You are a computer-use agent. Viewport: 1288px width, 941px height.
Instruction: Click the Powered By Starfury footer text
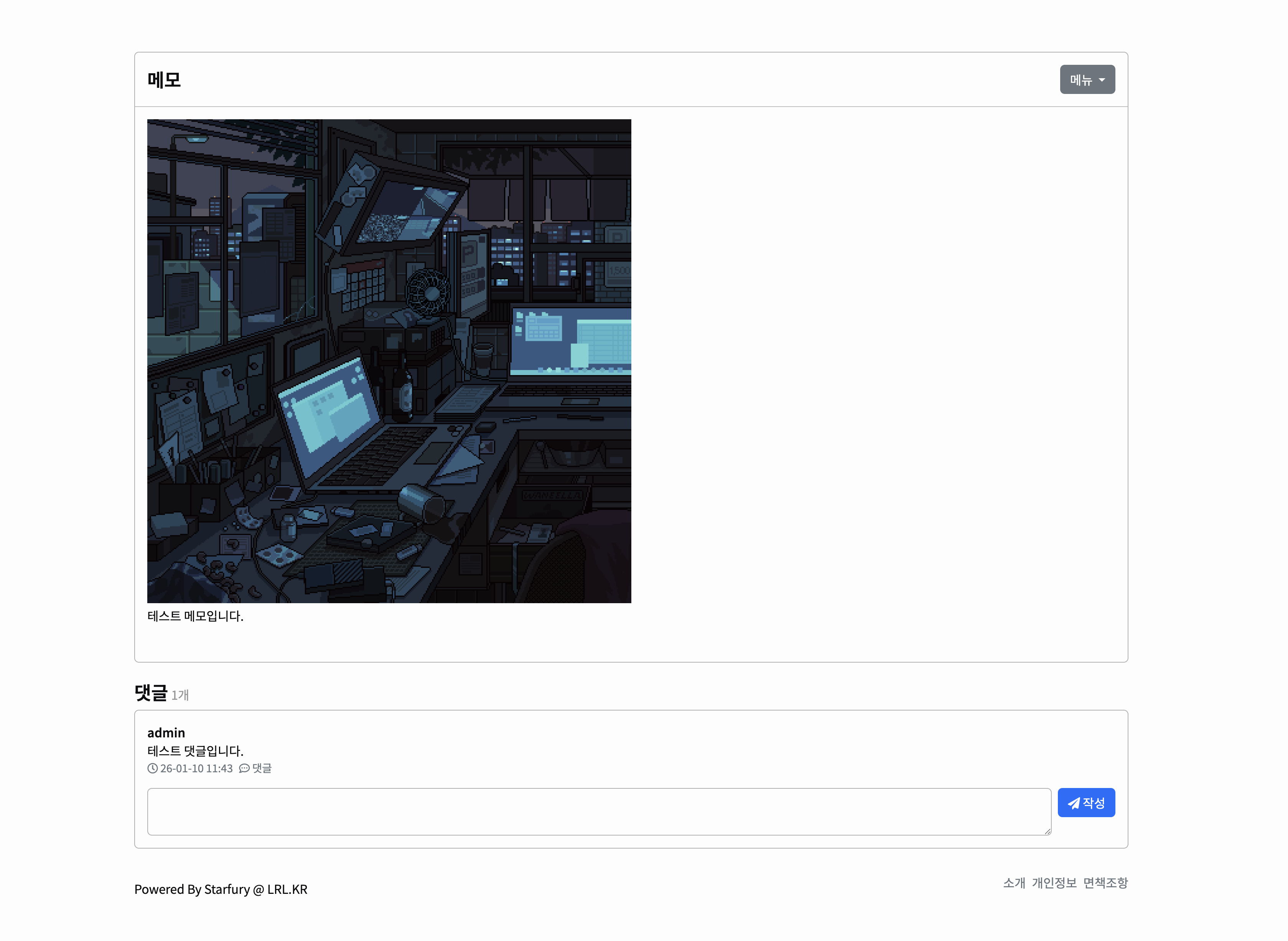[221, 889]
